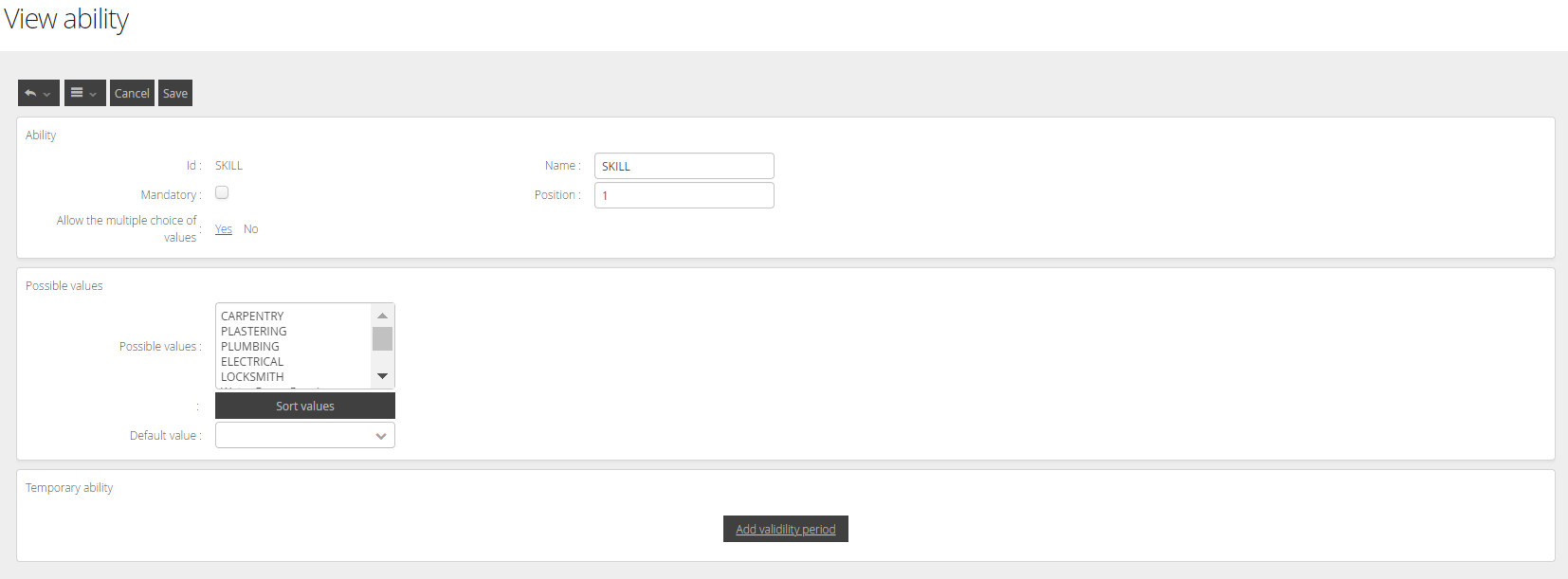Open the Default value dropdown
The image size is (1568, 579).
pos(305,435)
